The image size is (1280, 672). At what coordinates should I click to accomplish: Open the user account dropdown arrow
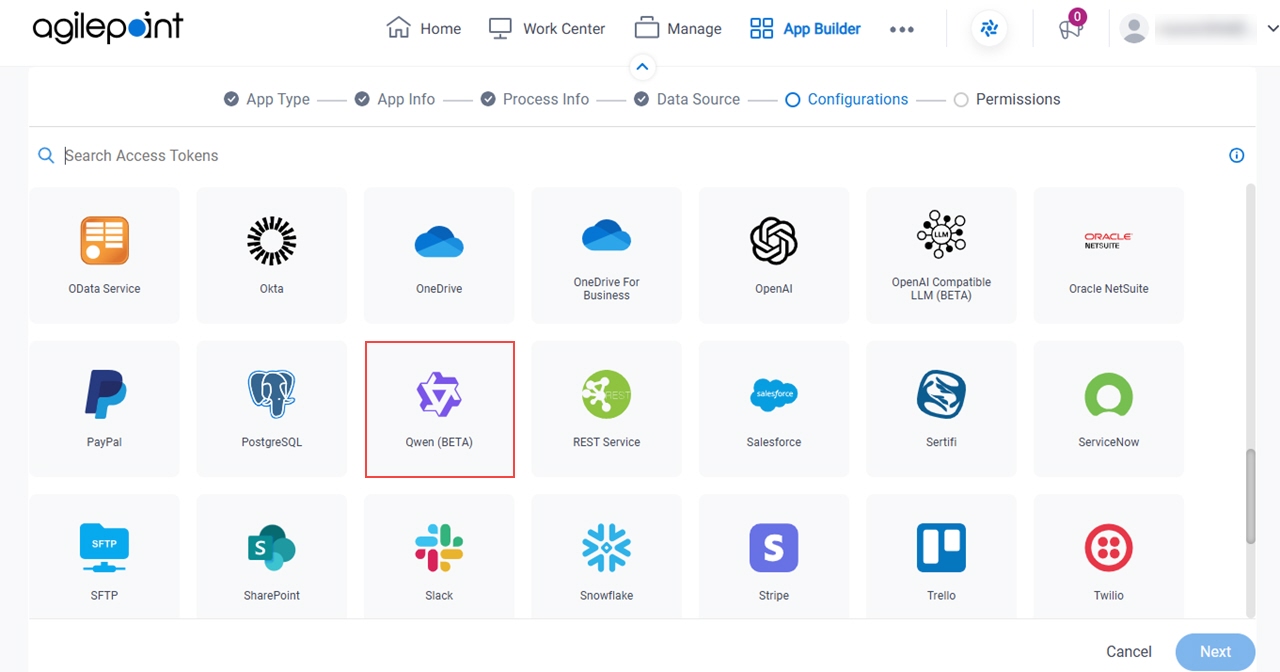pos(1273,29)
